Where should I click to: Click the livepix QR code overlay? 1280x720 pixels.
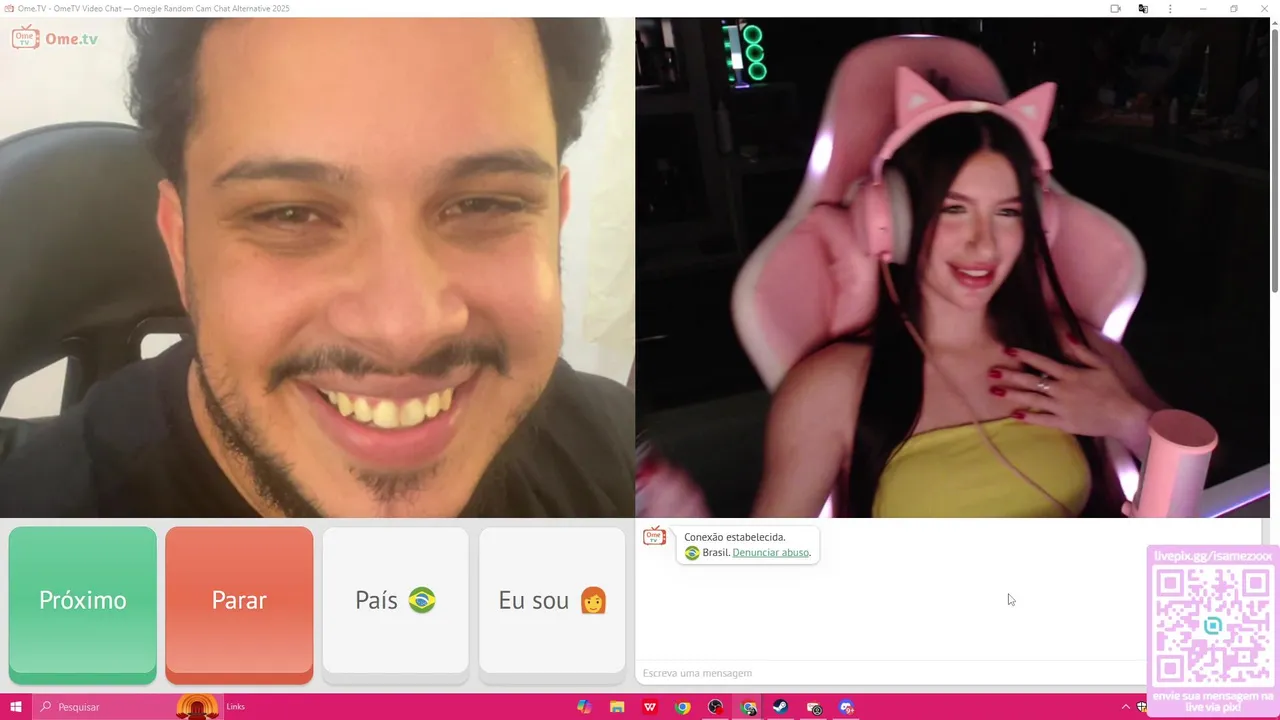tap(1212, 626)
